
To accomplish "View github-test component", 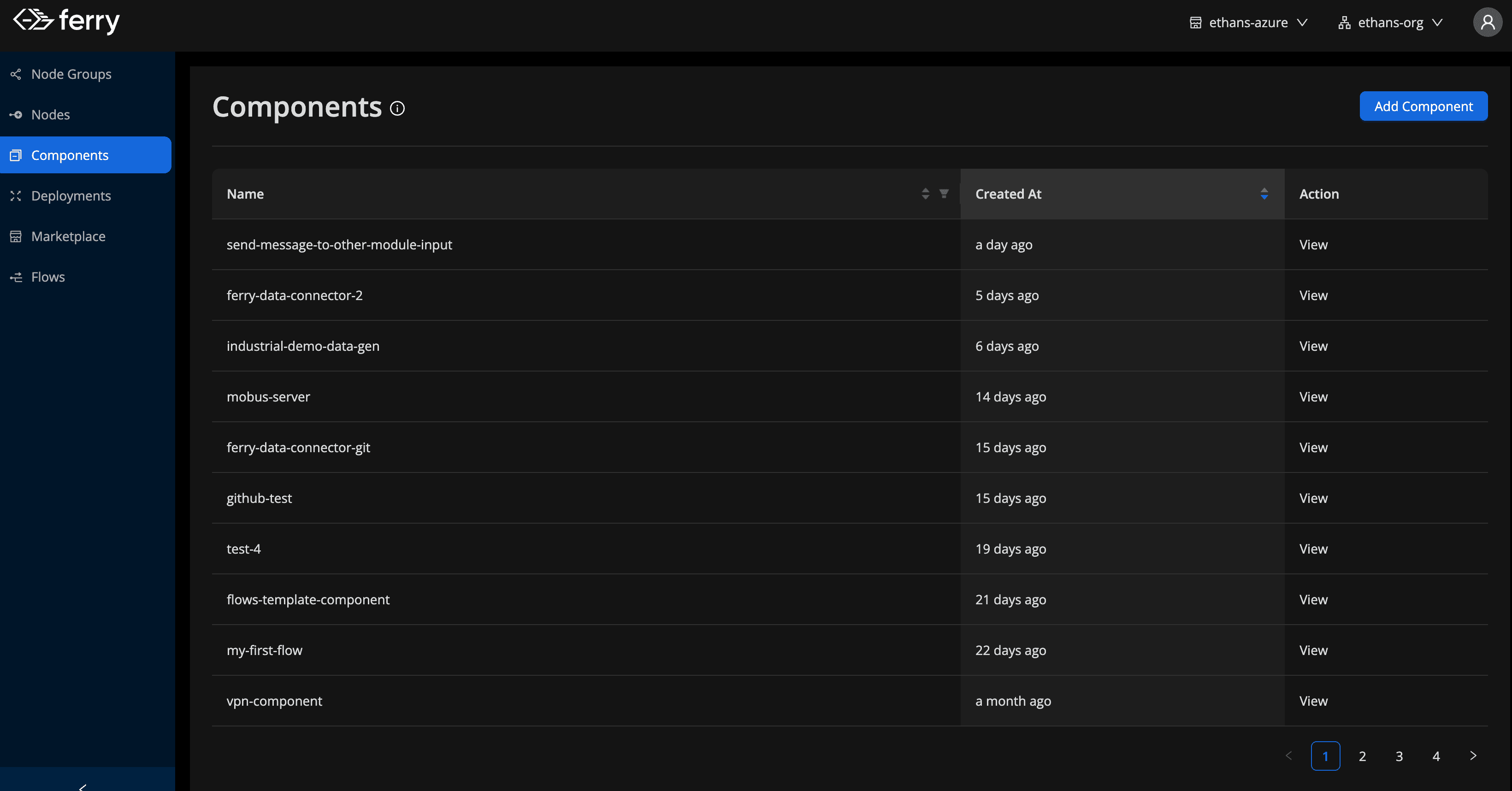I will point(1313,498).
